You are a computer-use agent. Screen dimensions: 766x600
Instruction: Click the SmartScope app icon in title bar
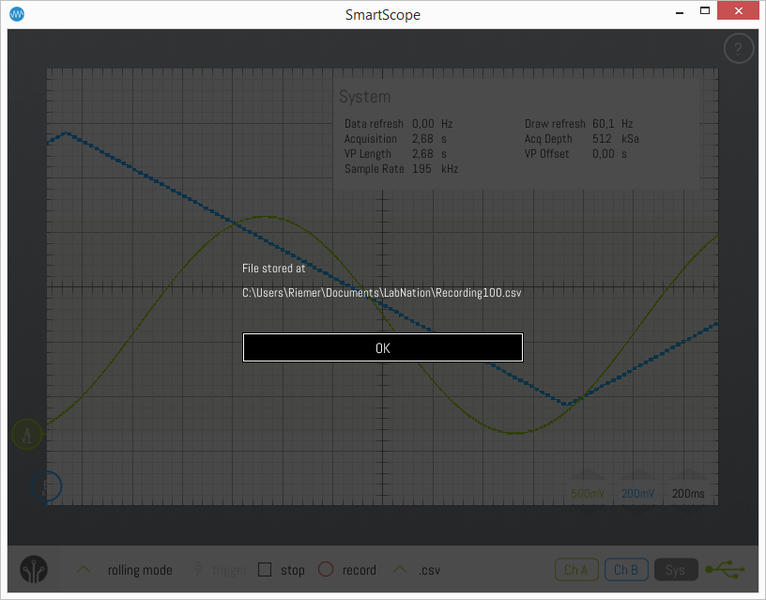[x=17, y=14]
